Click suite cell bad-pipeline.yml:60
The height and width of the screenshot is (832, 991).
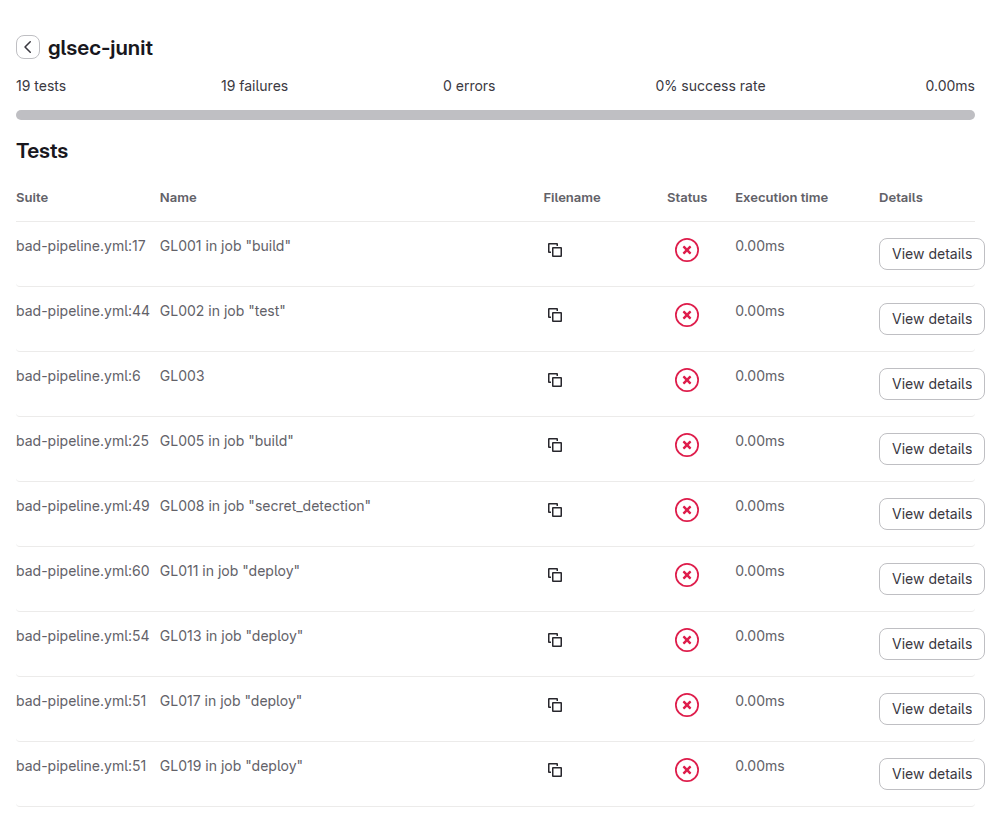pos(83,571)
